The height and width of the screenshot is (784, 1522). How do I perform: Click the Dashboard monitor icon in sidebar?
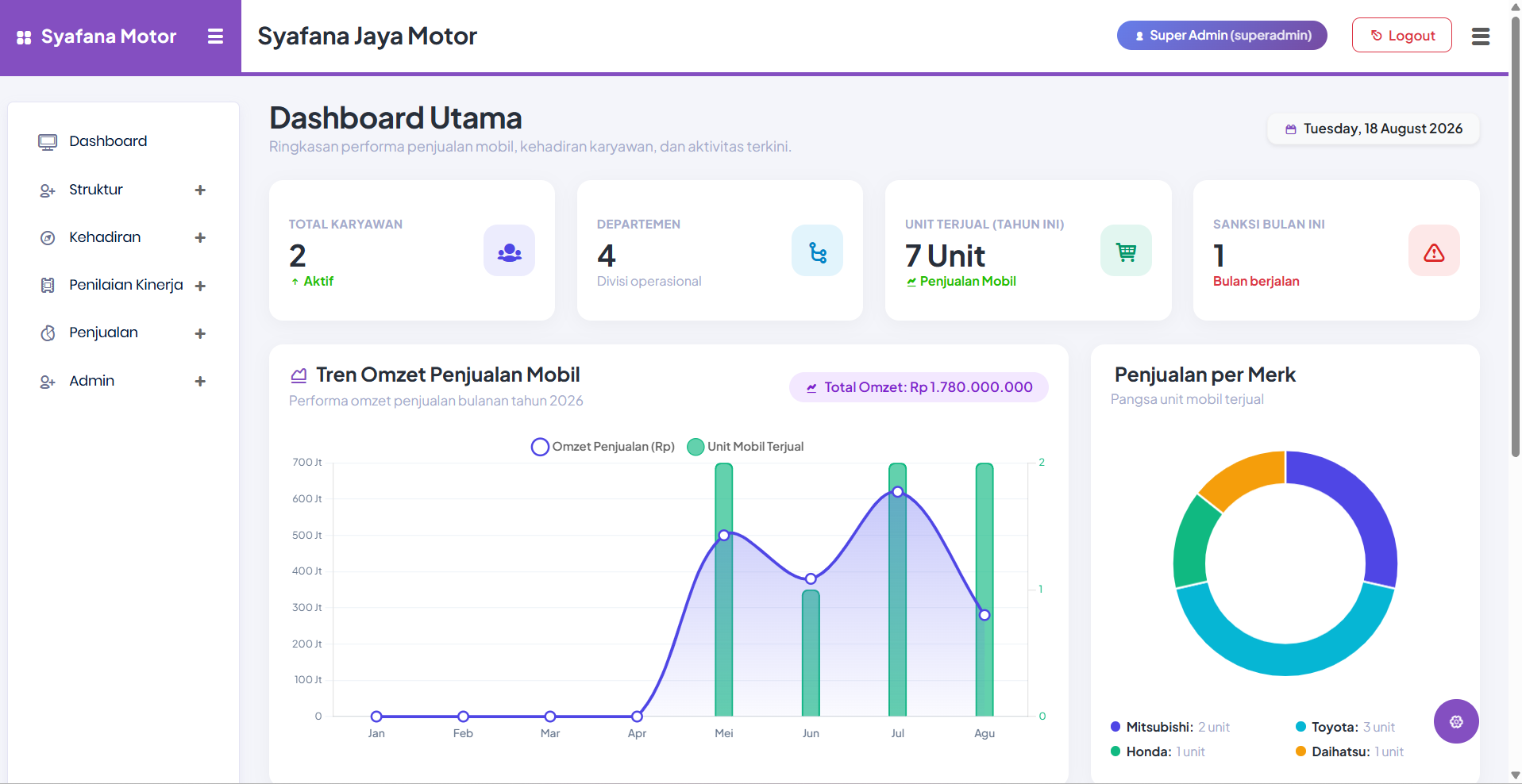(48, 142)
